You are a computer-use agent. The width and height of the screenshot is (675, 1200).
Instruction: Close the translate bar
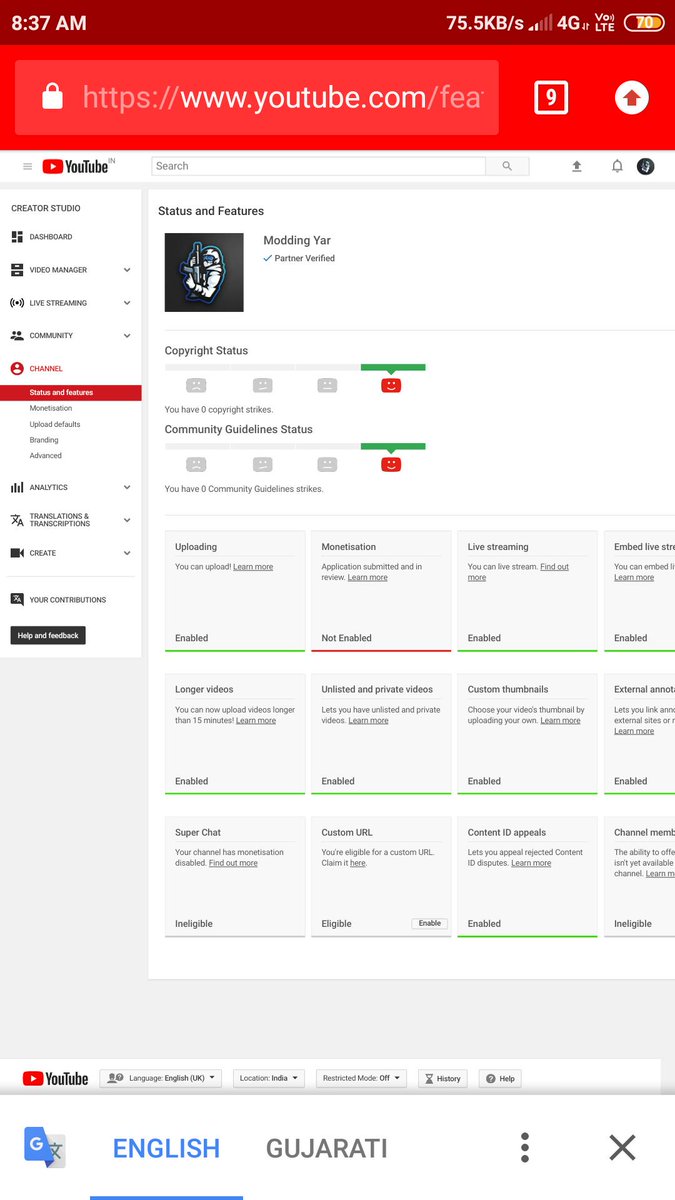click(622, 1147)
